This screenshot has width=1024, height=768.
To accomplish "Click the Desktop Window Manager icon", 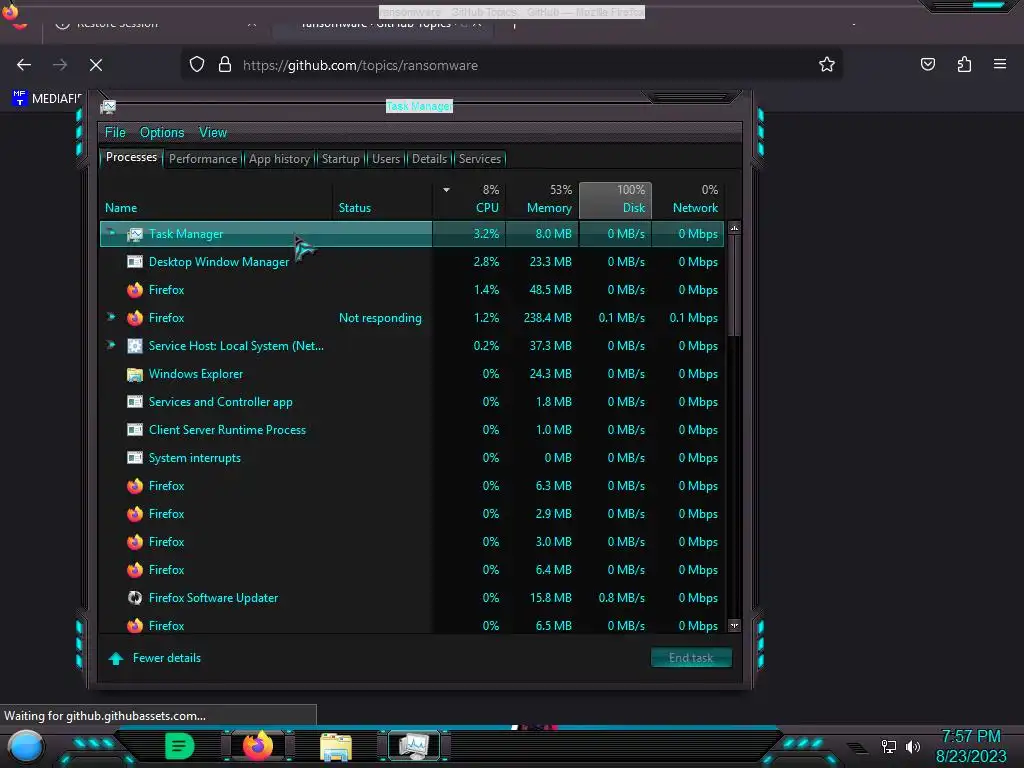I will 135,262.
